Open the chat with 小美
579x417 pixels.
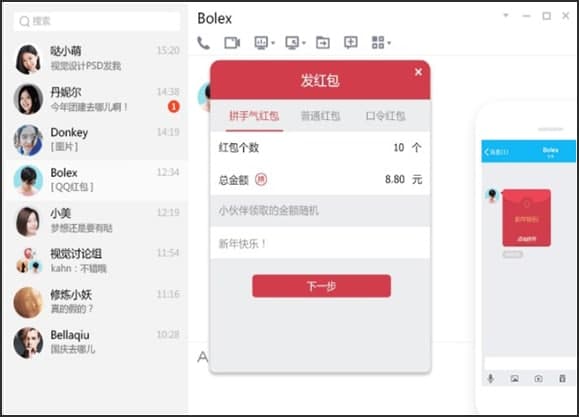[x=97, y=221]
